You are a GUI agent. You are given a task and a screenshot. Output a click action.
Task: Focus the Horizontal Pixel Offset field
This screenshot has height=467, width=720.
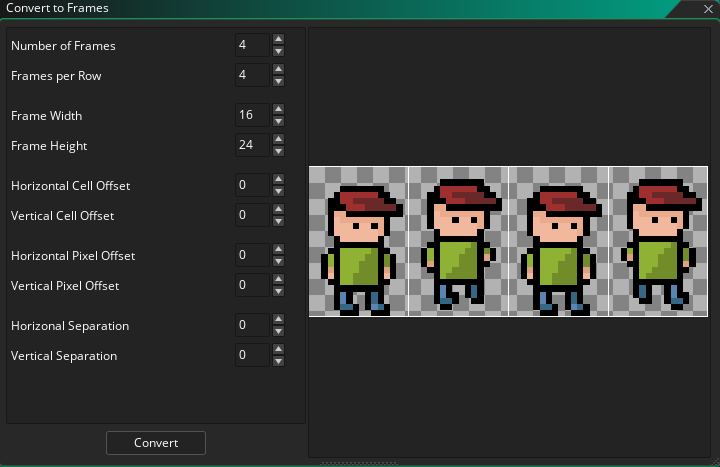coord(253,255)
